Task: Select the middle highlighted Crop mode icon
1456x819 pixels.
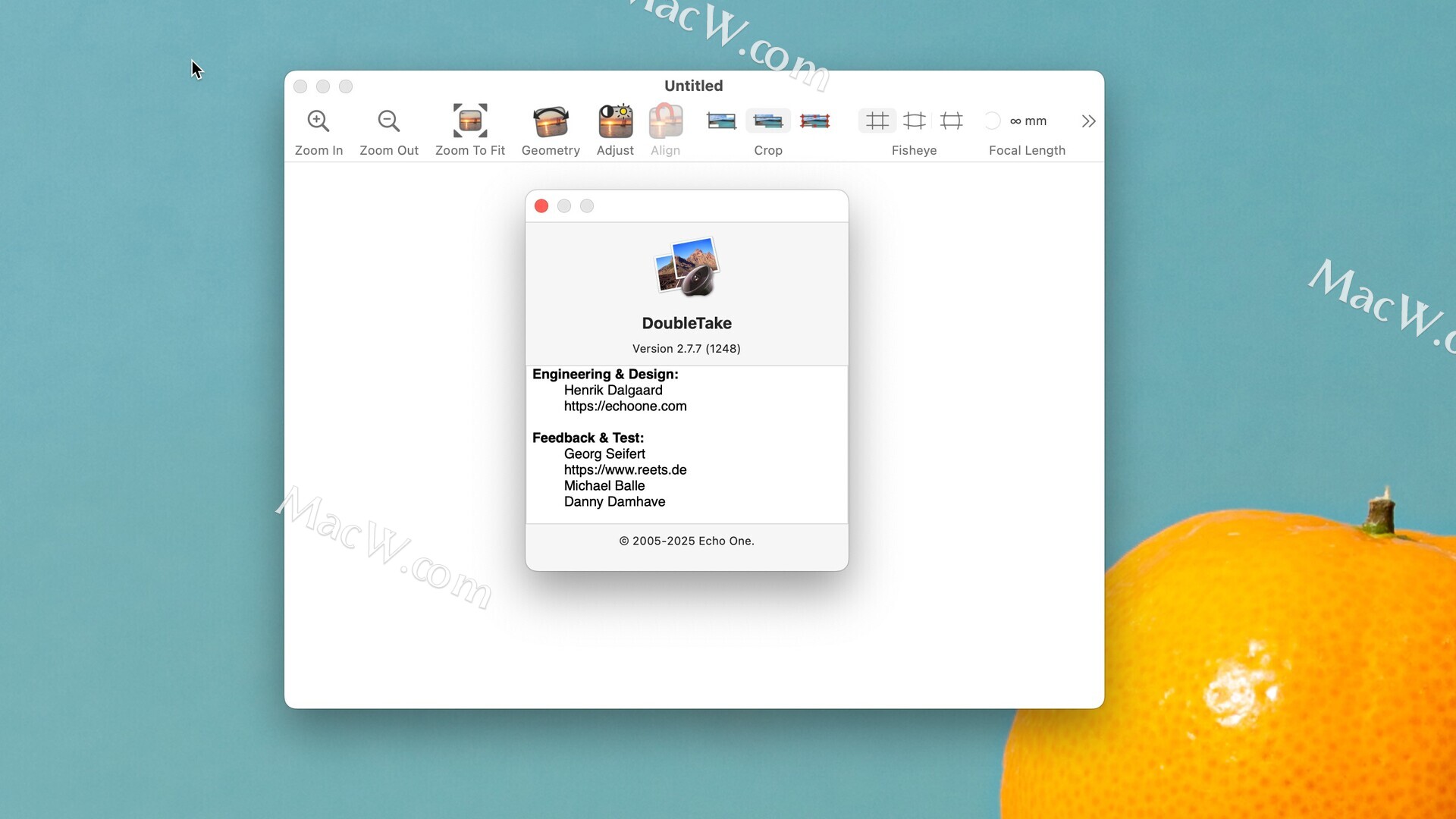Action: point(768,121)
